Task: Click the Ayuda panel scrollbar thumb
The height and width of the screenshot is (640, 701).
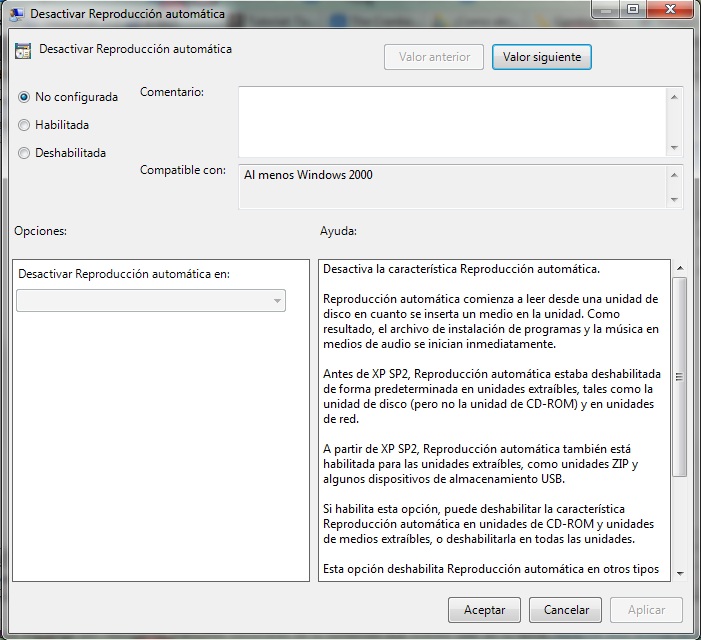Action: [680, 377]
